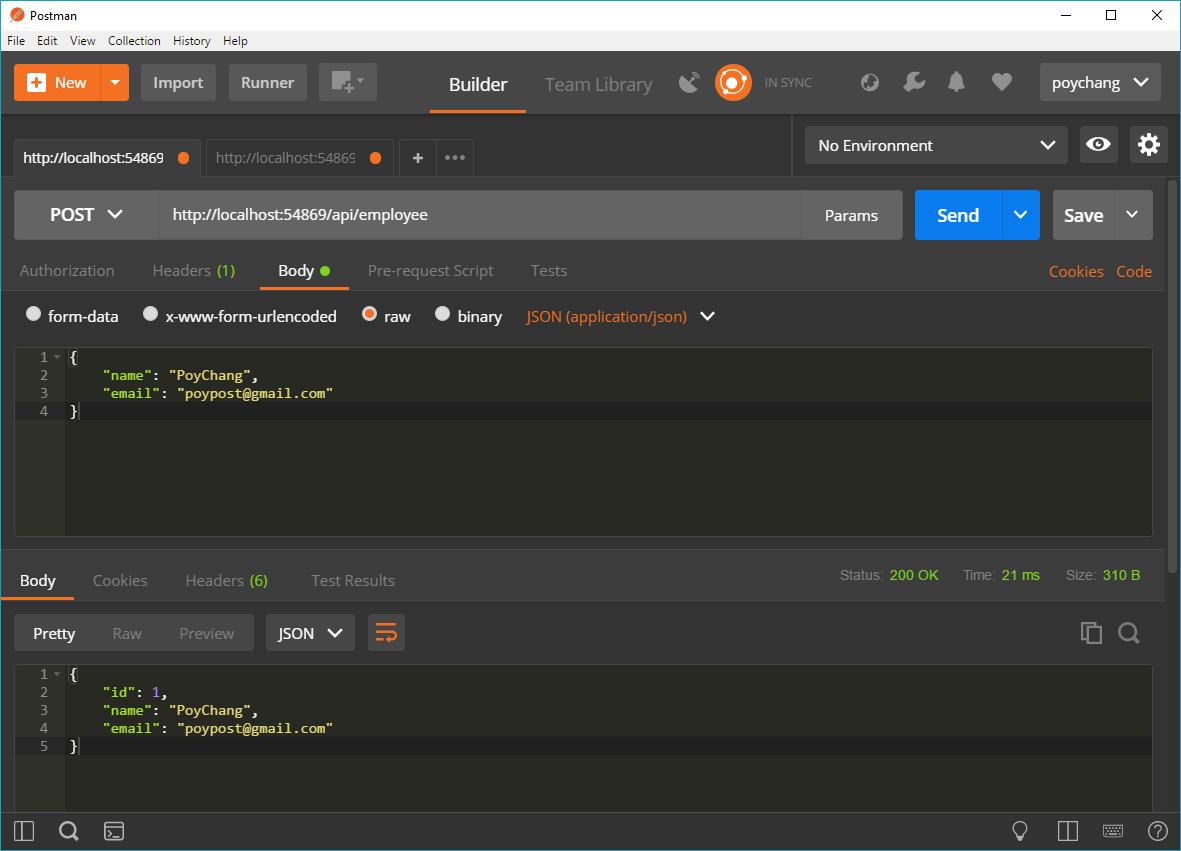1181x851 pixels.
Task: Open the POST method dropdown
Action: (x=86, y=215)
